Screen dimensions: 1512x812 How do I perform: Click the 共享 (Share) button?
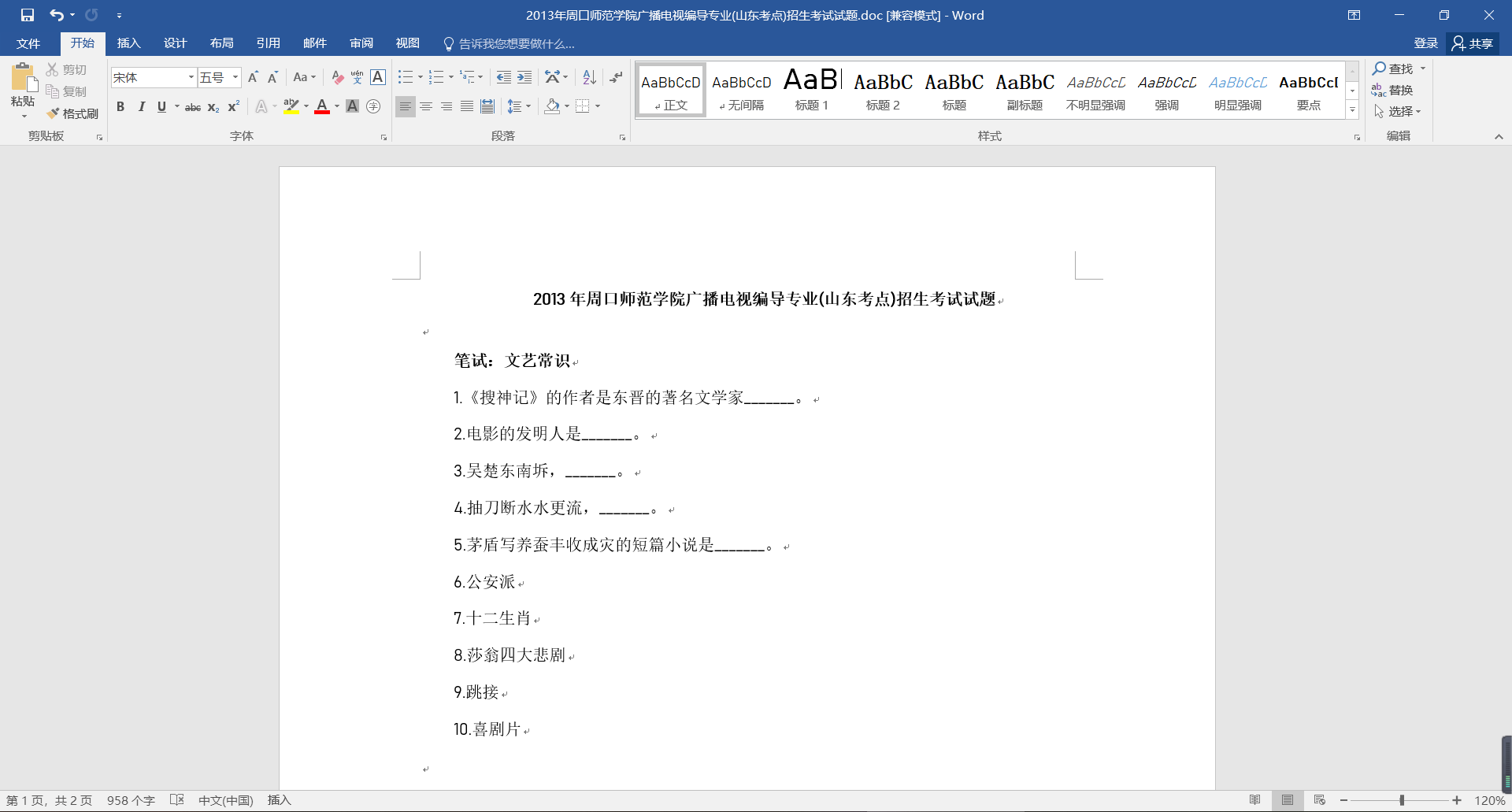tap(1473, 43)
